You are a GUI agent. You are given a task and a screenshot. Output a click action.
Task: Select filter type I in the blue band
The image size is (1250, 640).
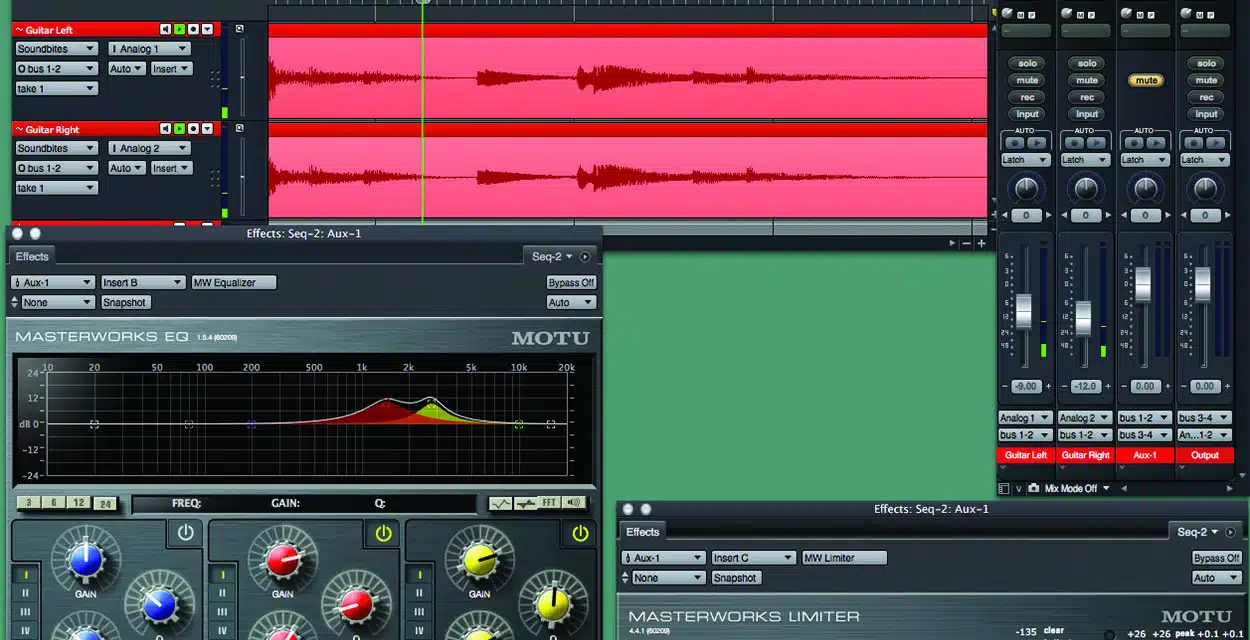coord(26,575)
